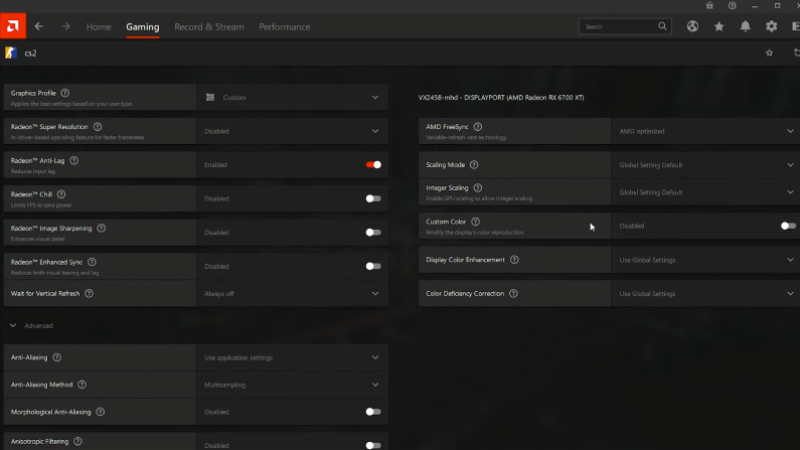Switch to Record & Stream tab
This screenshot has width=800, height=450.
click(209, 27)
